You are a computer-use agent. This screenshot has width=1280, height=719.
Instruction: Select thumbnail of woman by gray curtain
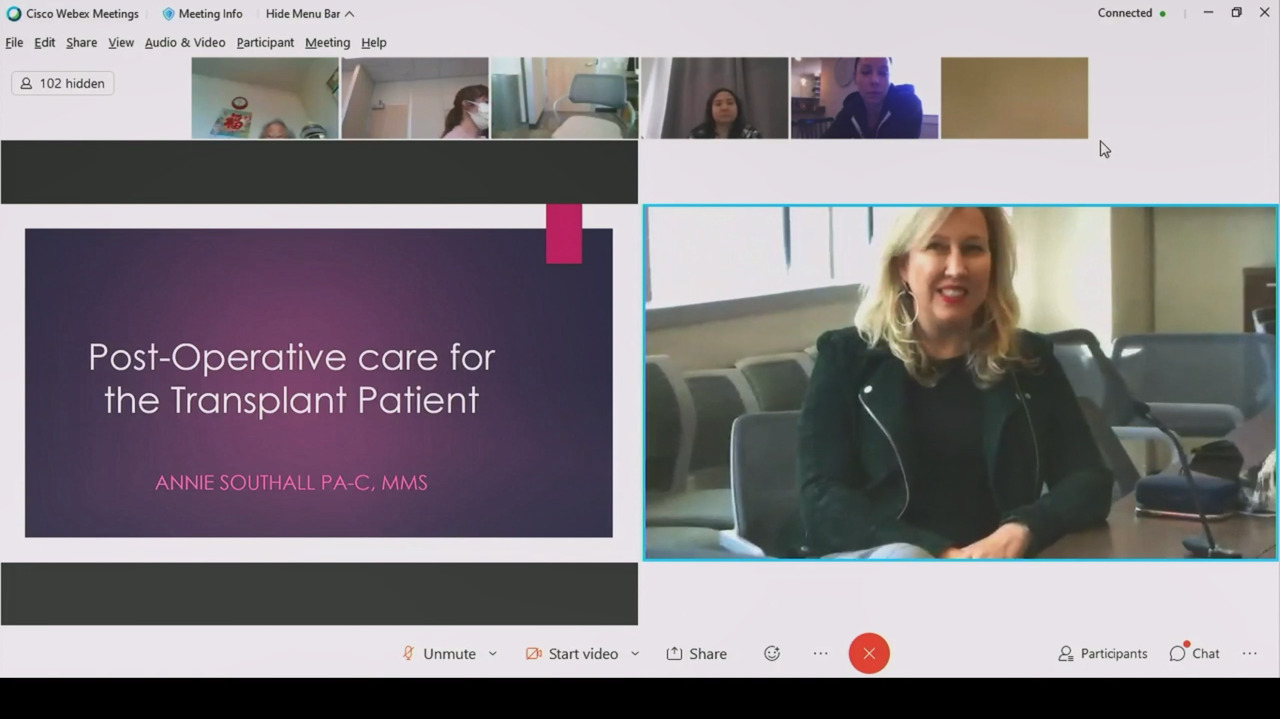(x=714, y=98)
